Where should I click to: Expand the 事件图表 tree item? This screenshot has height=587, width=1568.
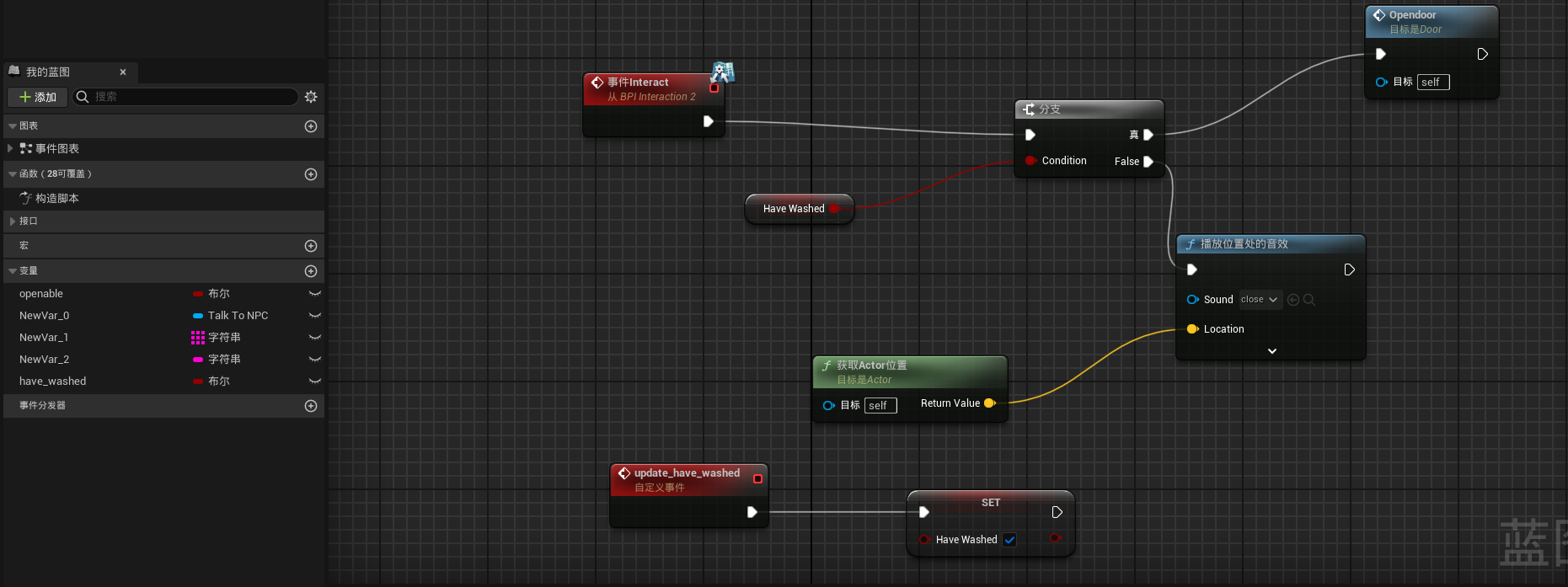(x=10, y=148)
